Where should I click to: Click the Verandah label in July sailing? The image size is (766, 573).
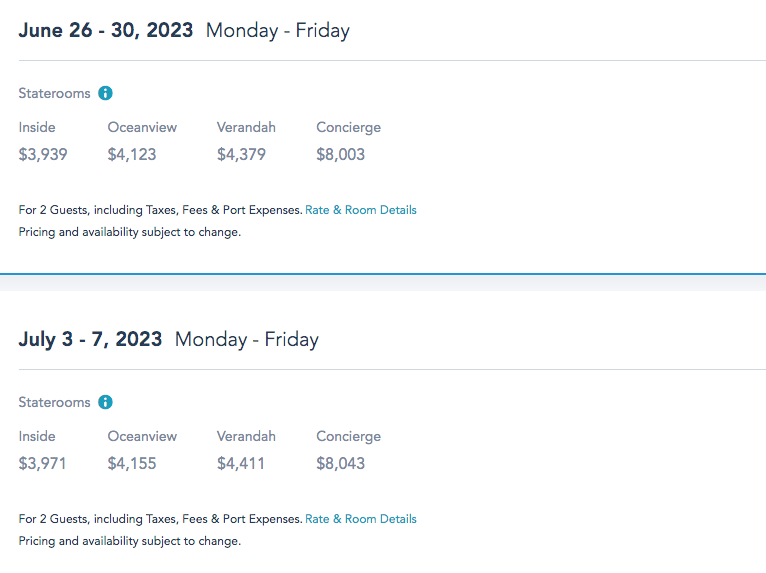246,436
